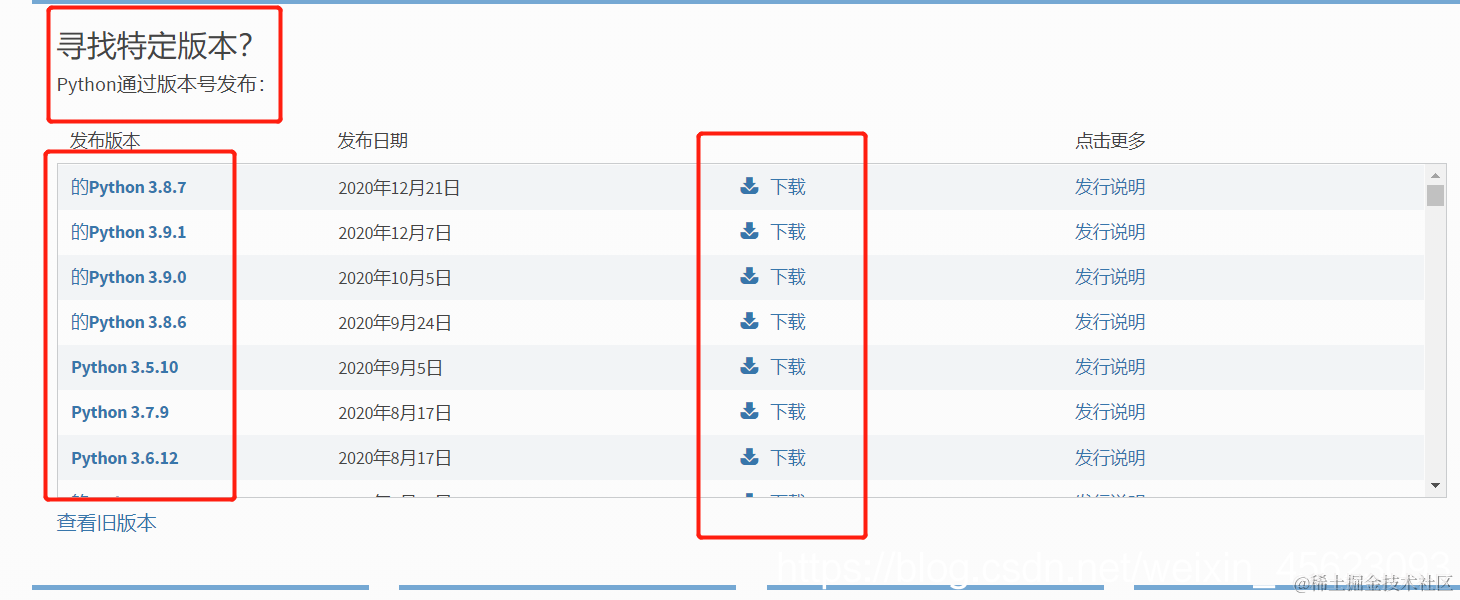
Task: Click 下载 text for Python 3.6.12
Action: 788,458
